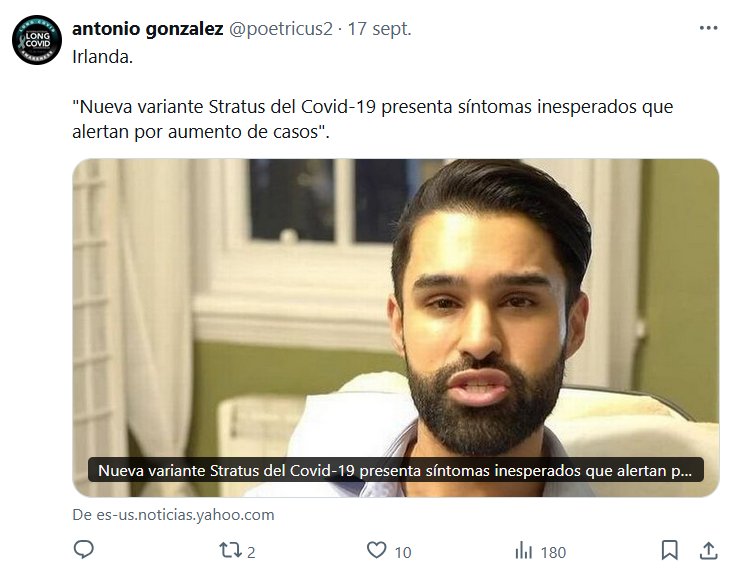Viewport: 738px width, 572px height.
Task: Open the three-dot more options menu
Action: pos(708,28)
